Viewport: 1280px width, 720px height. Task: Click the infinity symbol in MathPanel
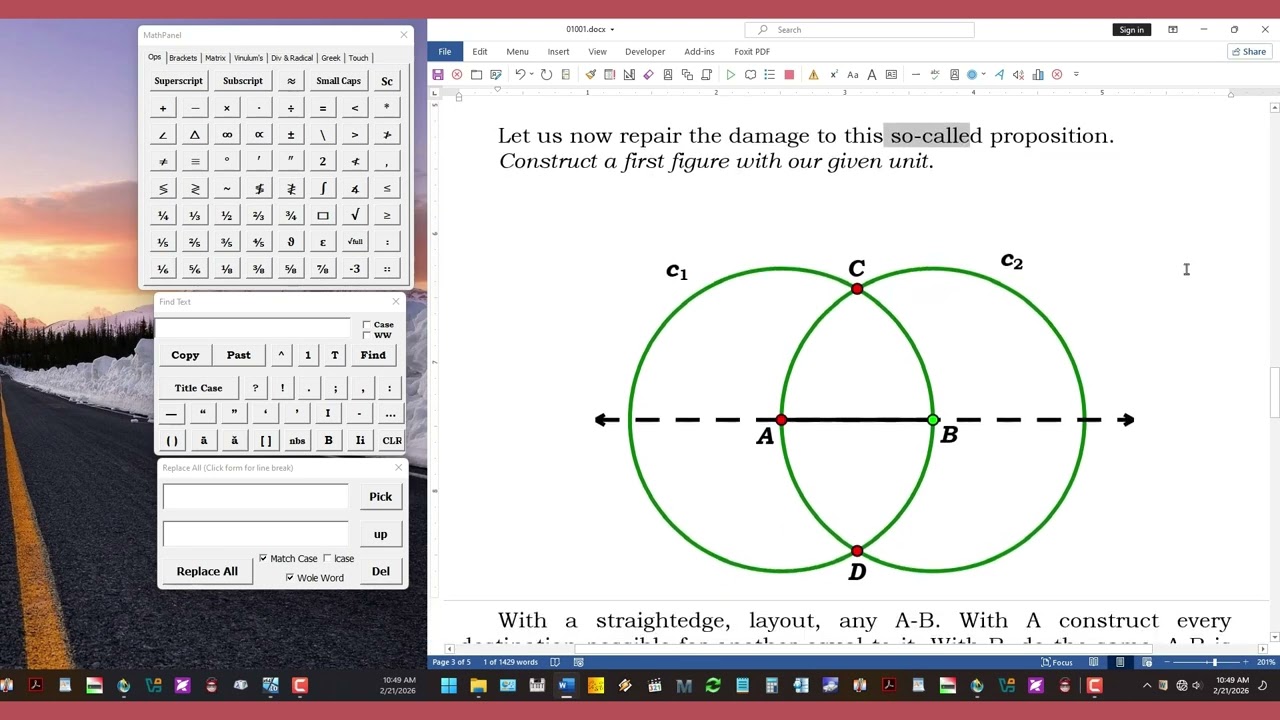coord(227,135)
